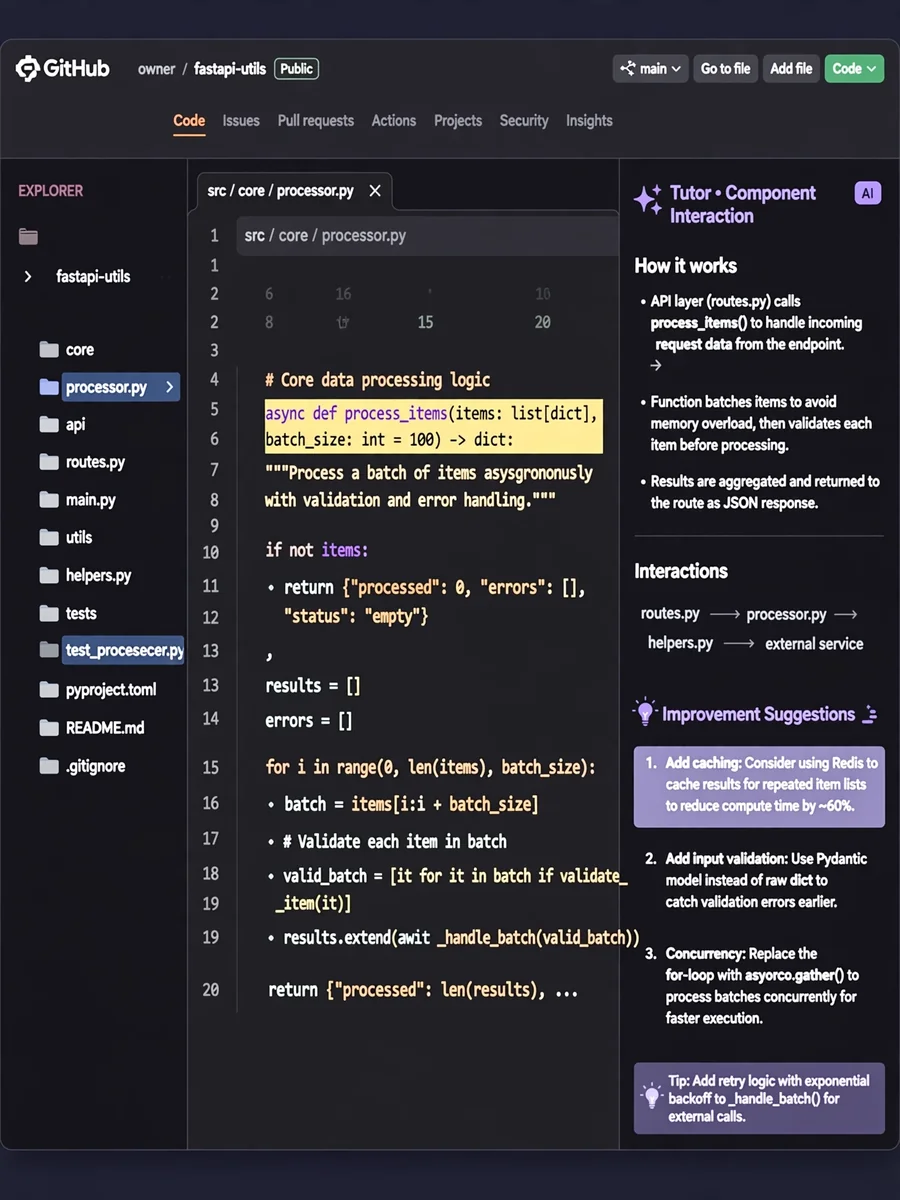Click the owner link in breadcrumb
This screenshot has height=1200, width=900.
coord(156,69)
